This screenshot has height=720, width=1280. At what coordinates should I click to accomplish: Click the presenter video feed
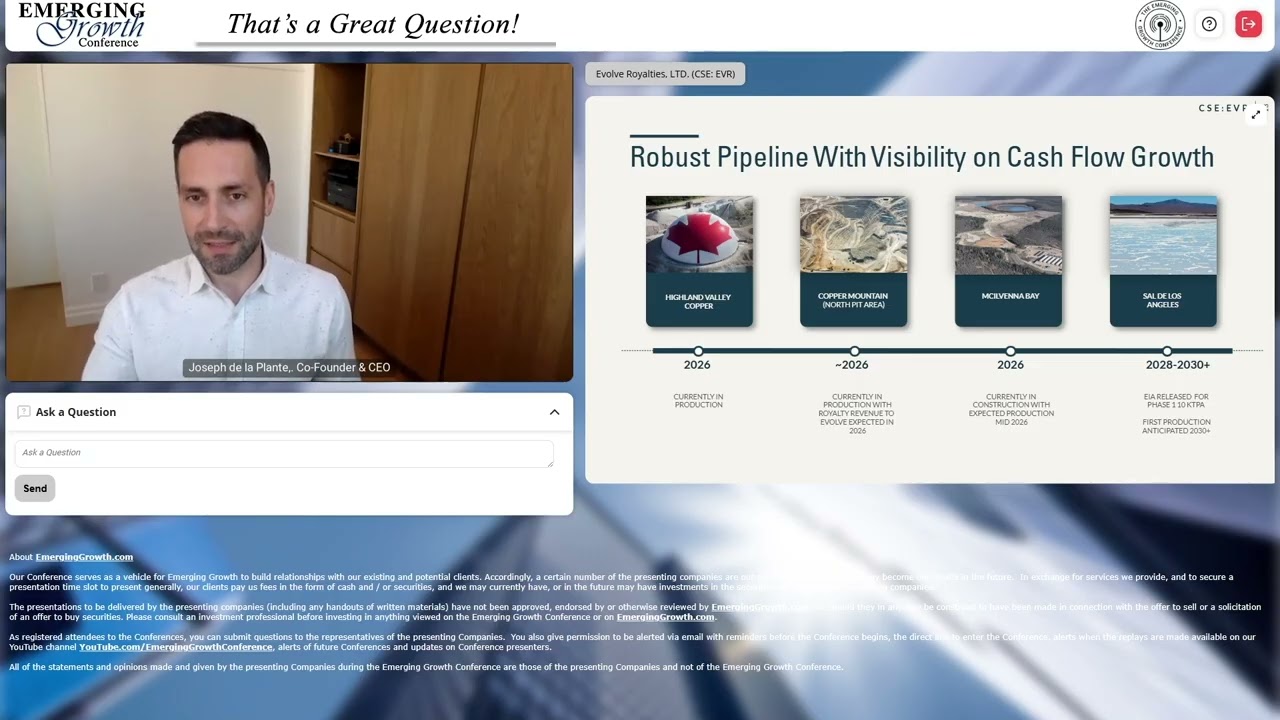289,222
